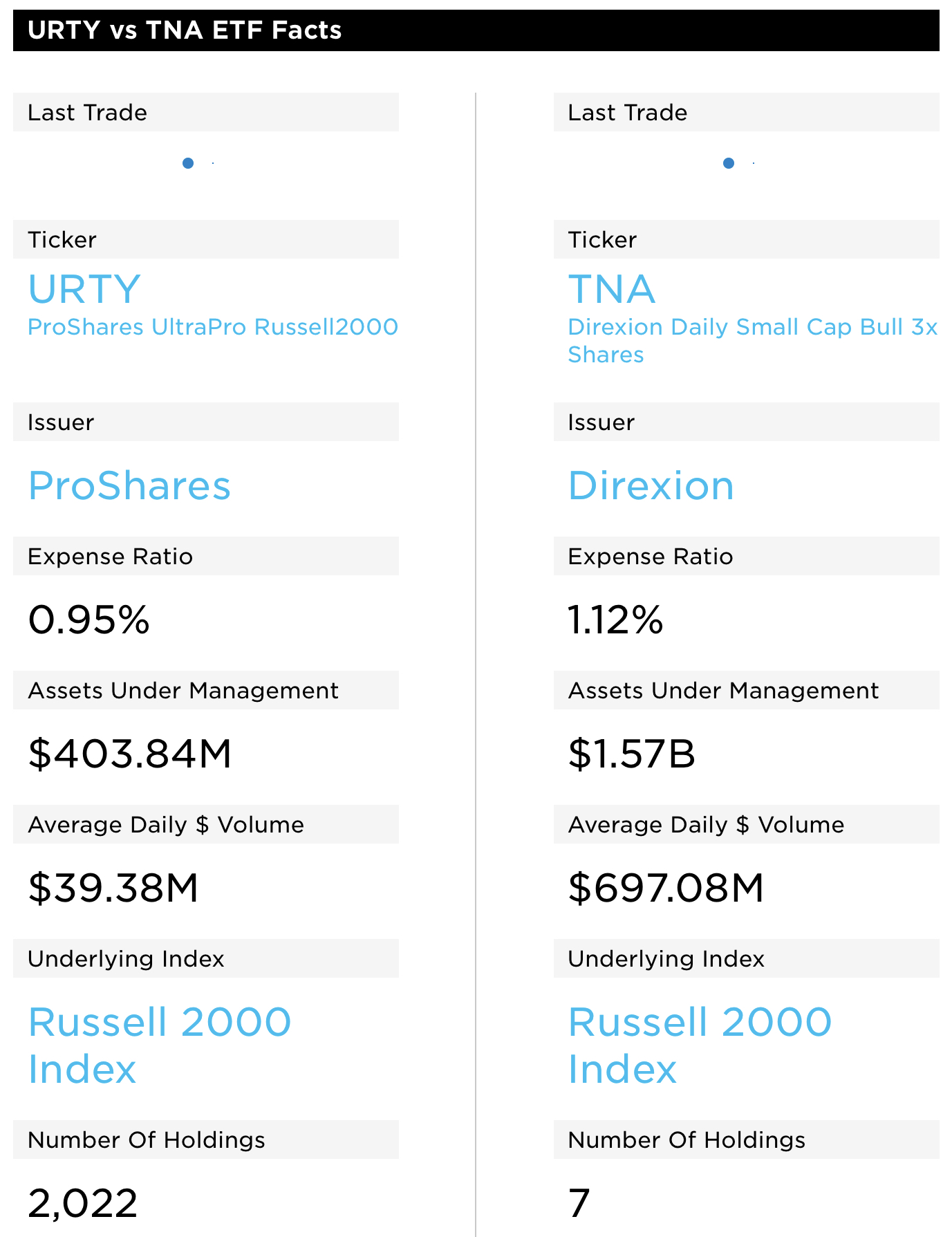The height and width of the screenshot is (1237, 952).
Task: Click URTY assets value $403.84M
Action: (x=130, y=754)
